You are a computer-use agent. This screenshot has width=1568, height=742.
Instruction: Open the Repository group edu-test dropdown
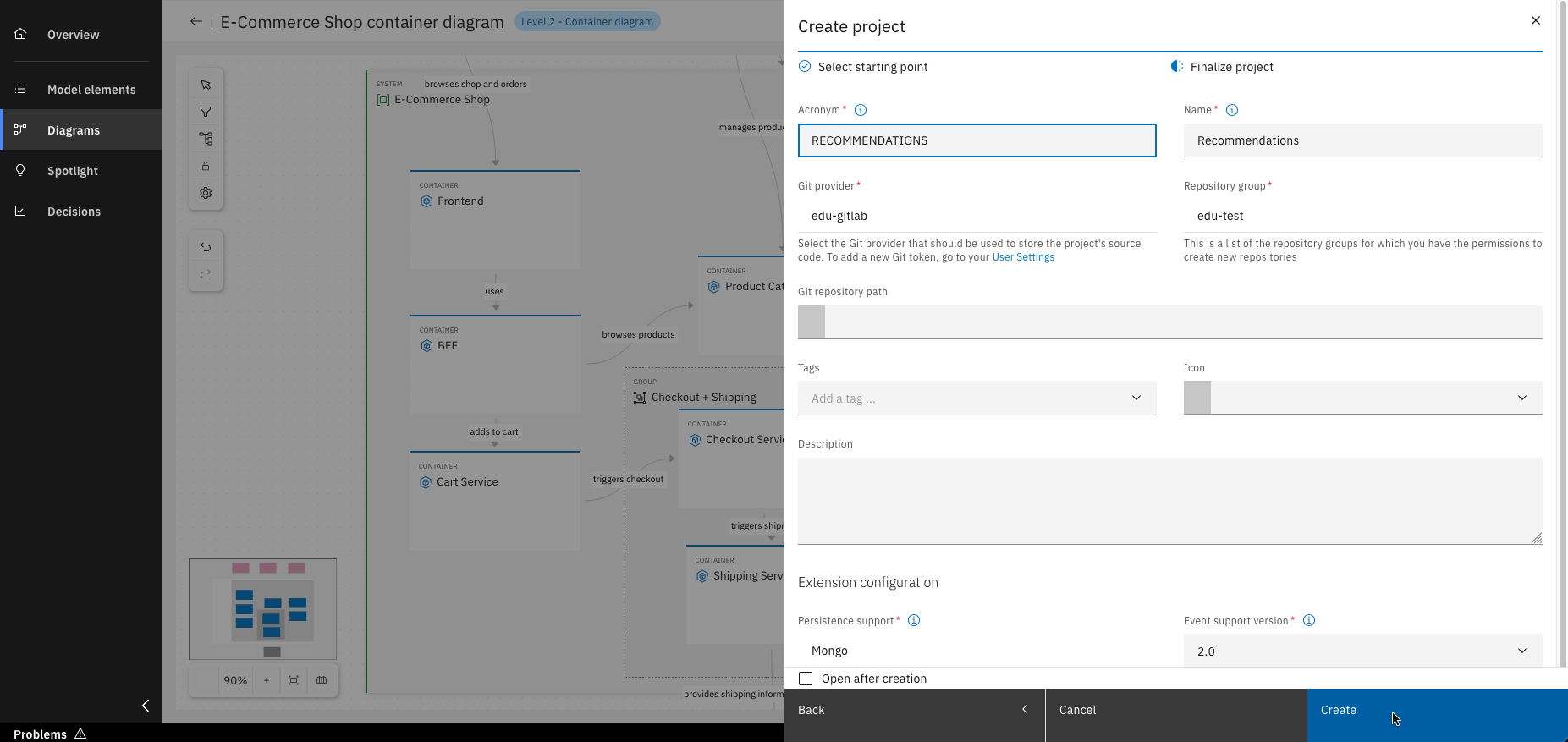[1363, 216]
